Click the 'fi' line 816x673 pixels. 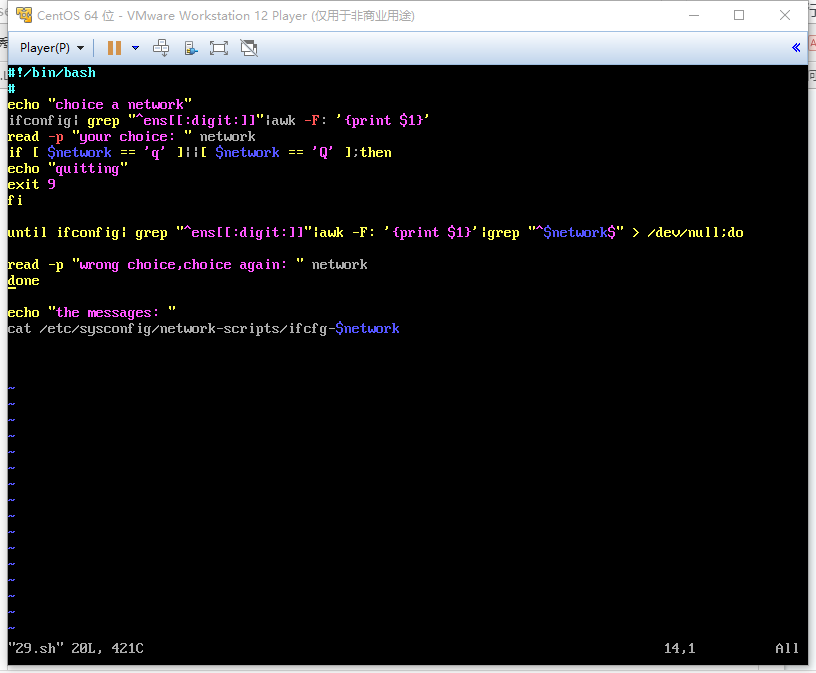tap(15, 200)
